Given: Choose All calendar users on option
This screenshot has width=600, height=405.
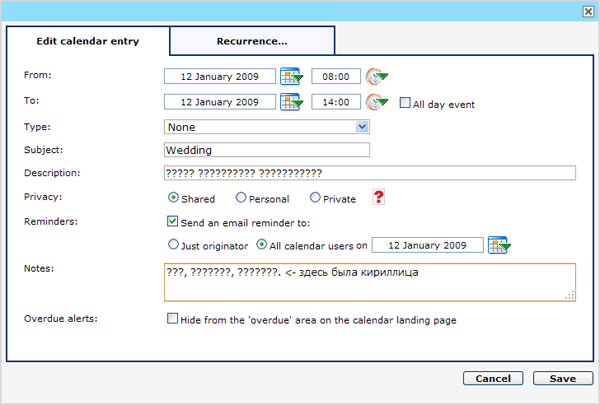Looking at the screenshot, I should click(x=261, y=244).
